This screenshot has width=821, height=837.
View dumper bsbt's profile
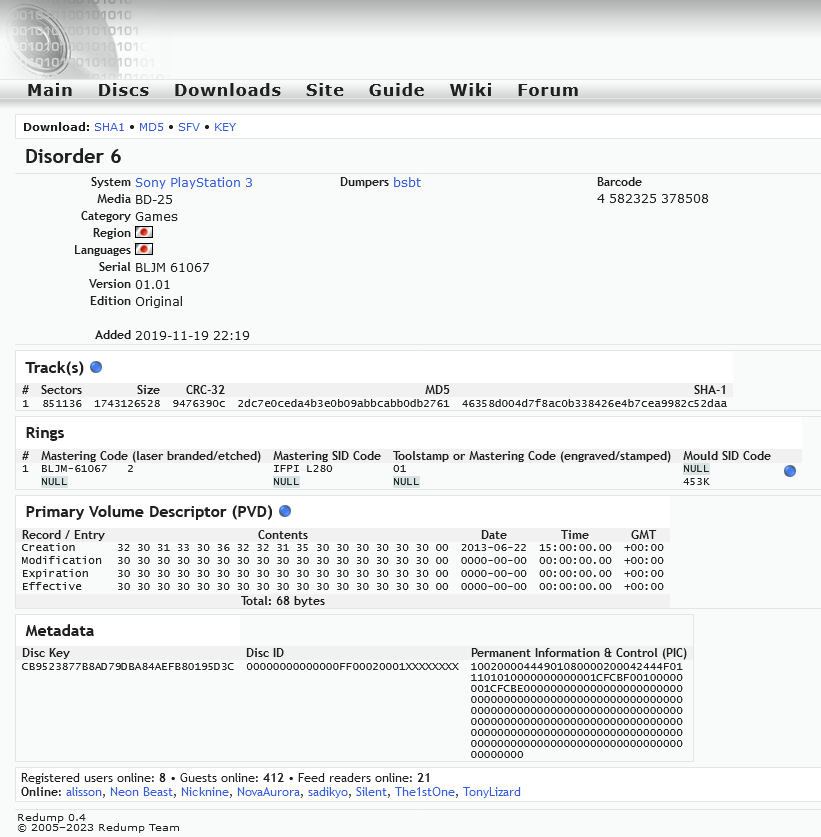(x=407, y=182)
